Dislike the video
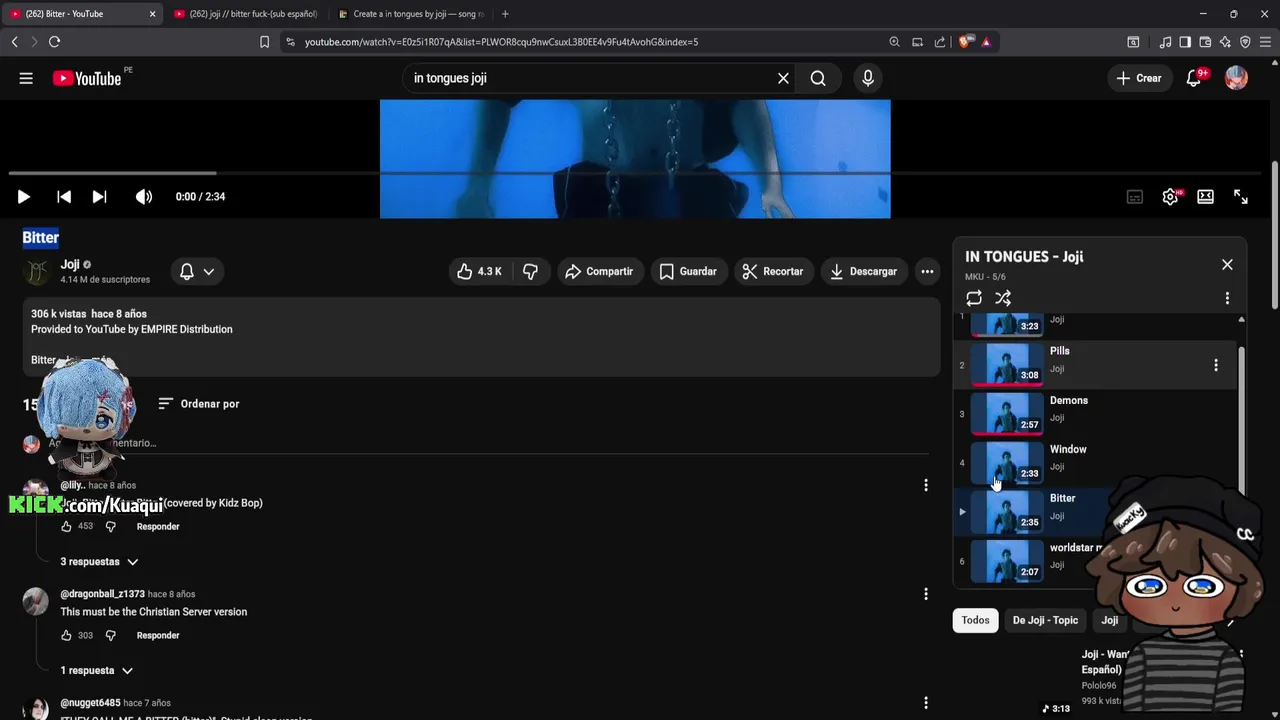Screen dimensions: 1280x720 (531, 271)
